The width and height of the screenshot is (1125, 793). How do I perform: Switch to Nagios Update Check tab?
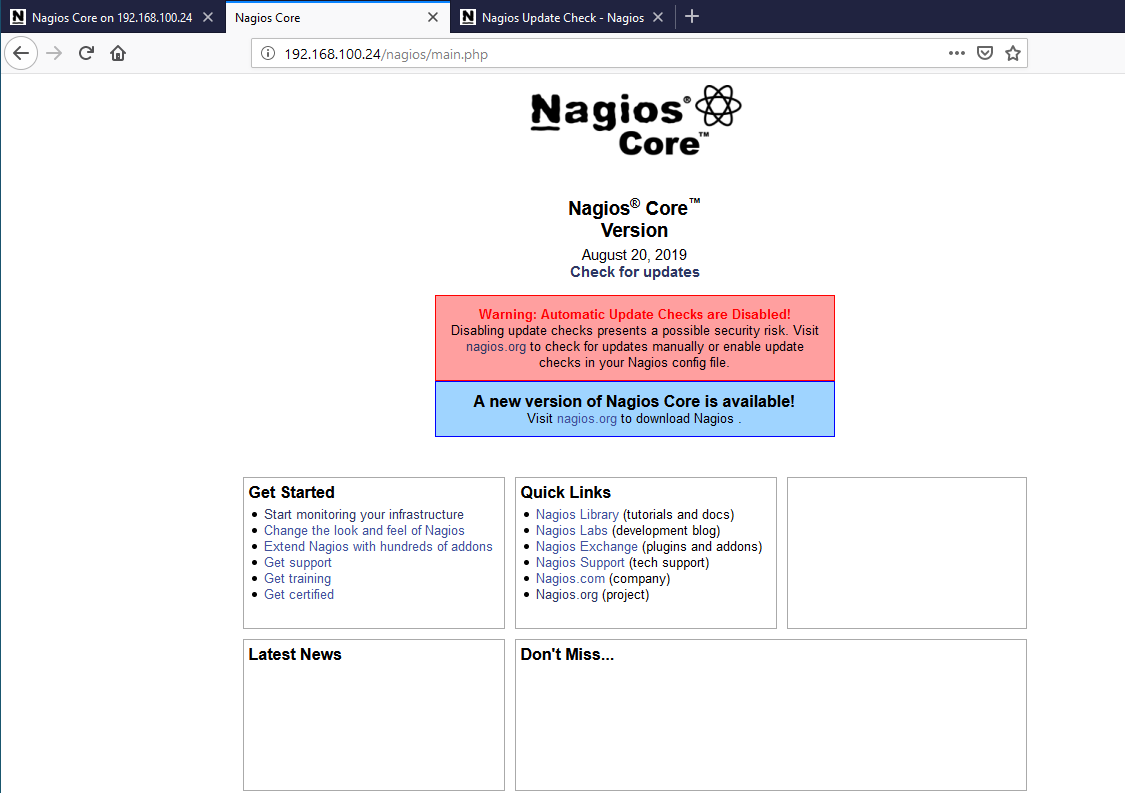(560, 17)
